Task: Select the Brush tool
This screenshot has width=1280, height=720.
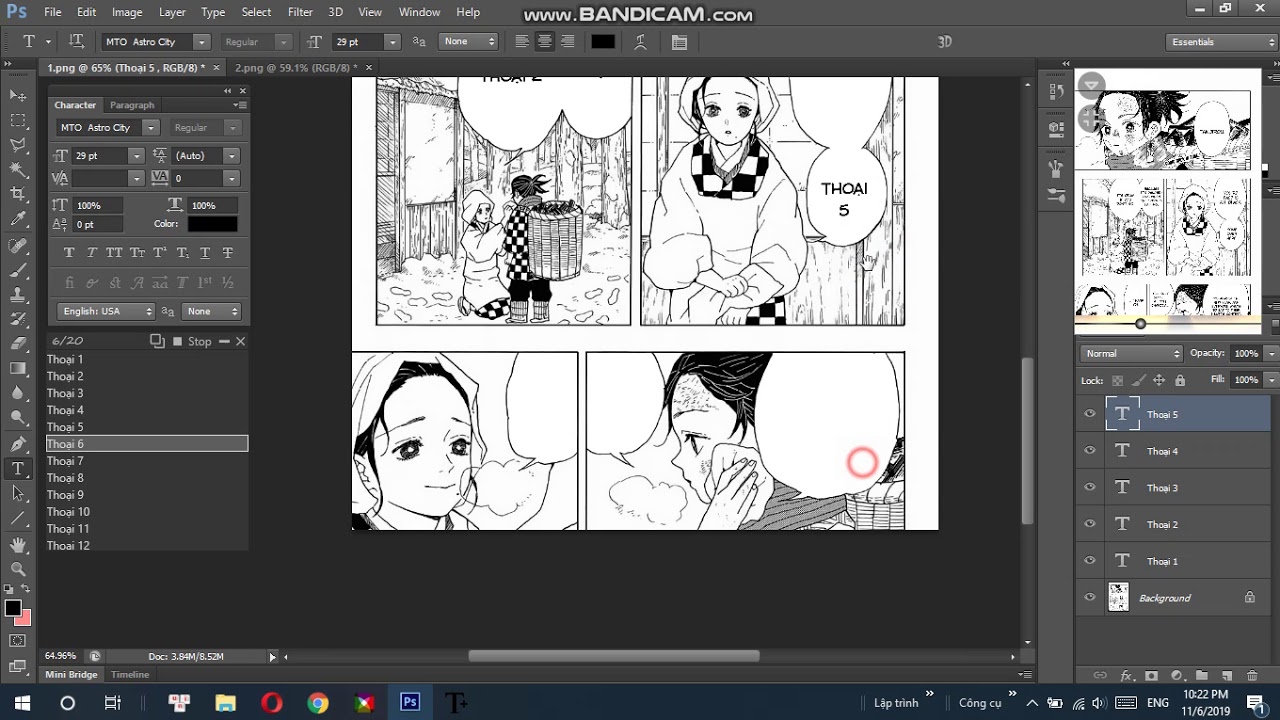Action: point(18,271)
